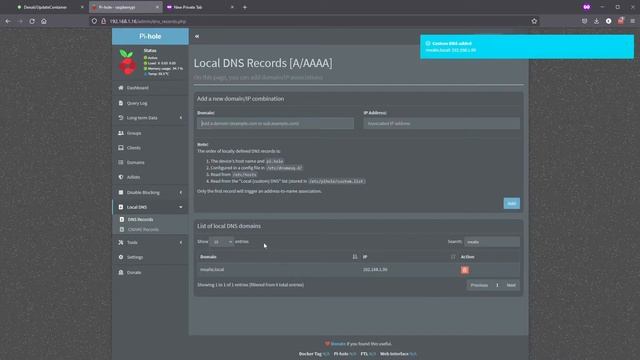
Task: Click the Dashboard home icon
Action: [121, 88]
